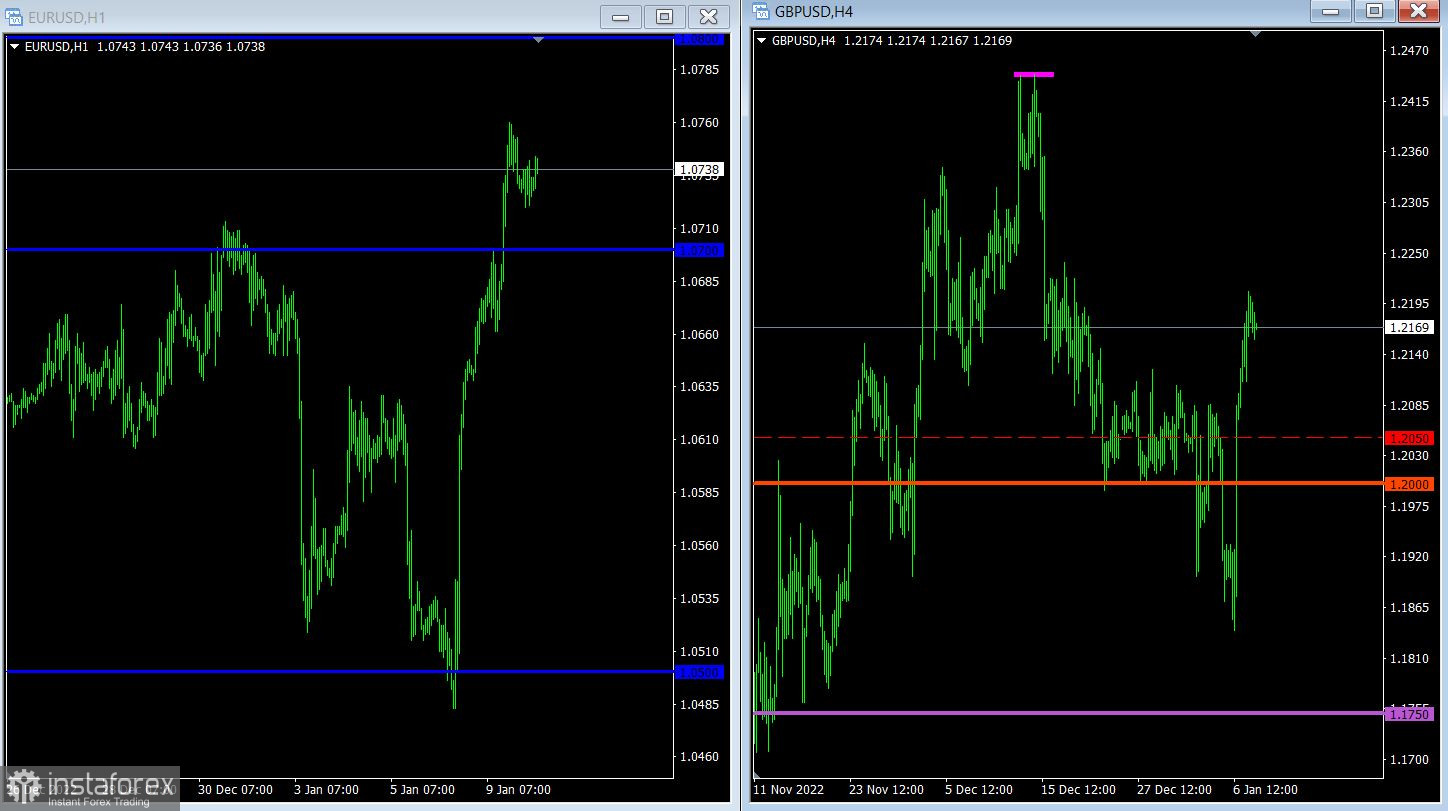The height and width of the screenshot is (811, 1448).
Task: Click the 1.0585 value on EURUSD price axis
Action: 700,493
